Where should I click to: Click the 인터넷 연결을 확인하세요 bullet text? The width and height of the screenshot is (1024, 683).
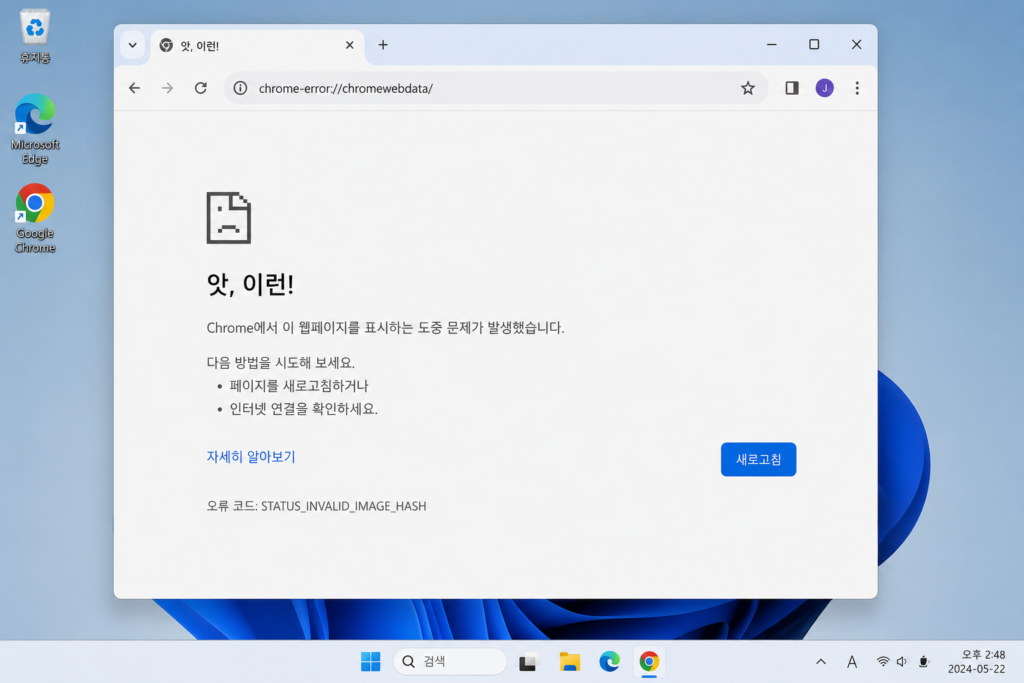303,409
